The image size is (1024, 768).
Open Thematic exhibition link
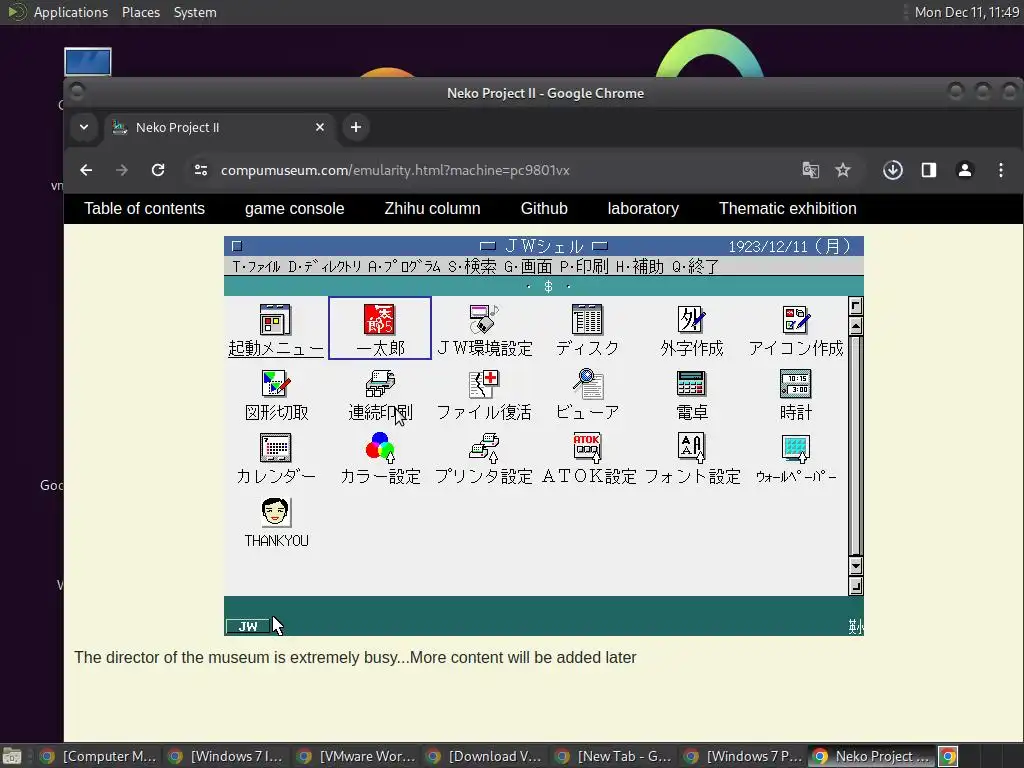pos(788,208)
